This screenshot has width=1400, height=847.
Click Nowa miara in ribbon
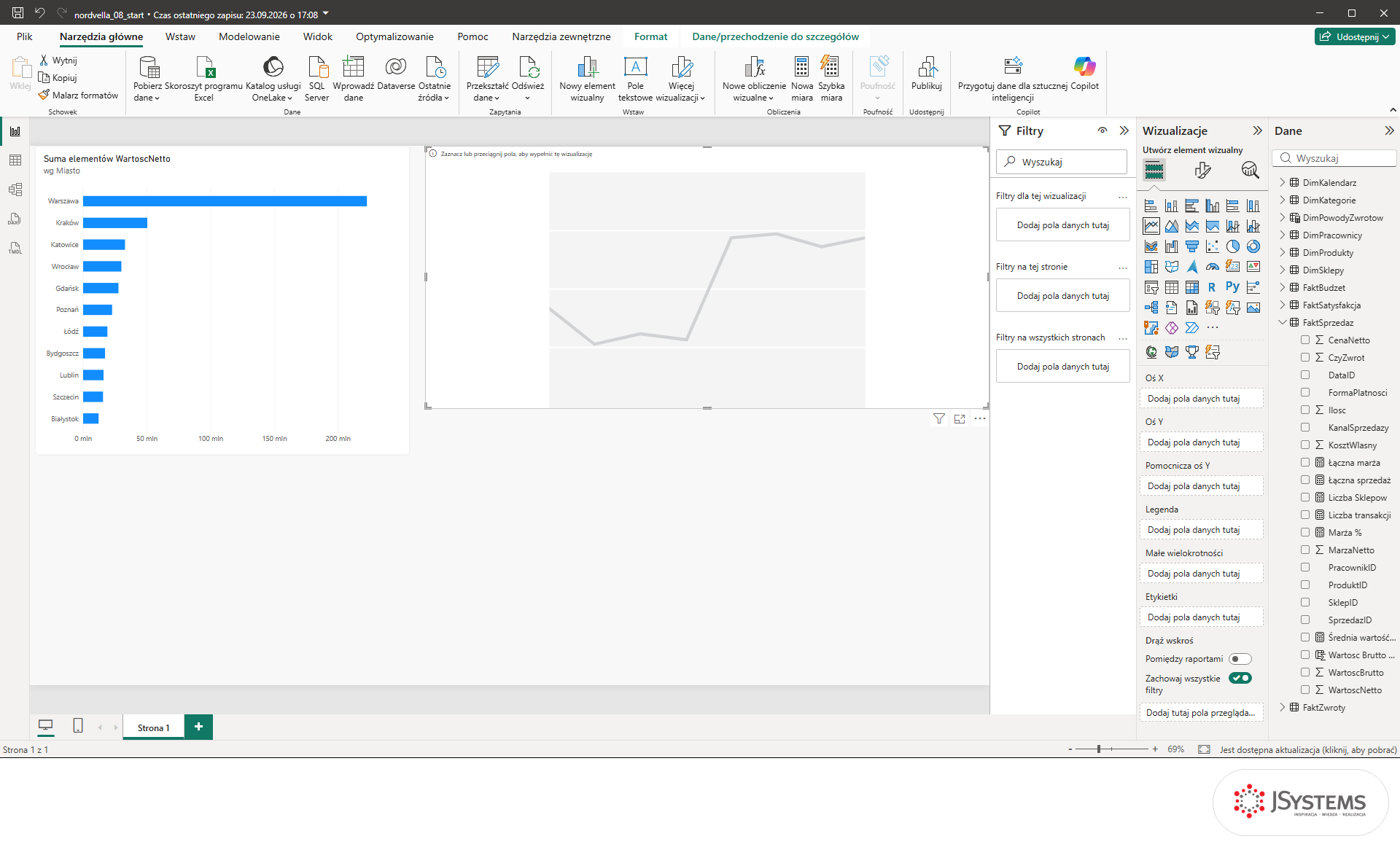click(801, 79)
